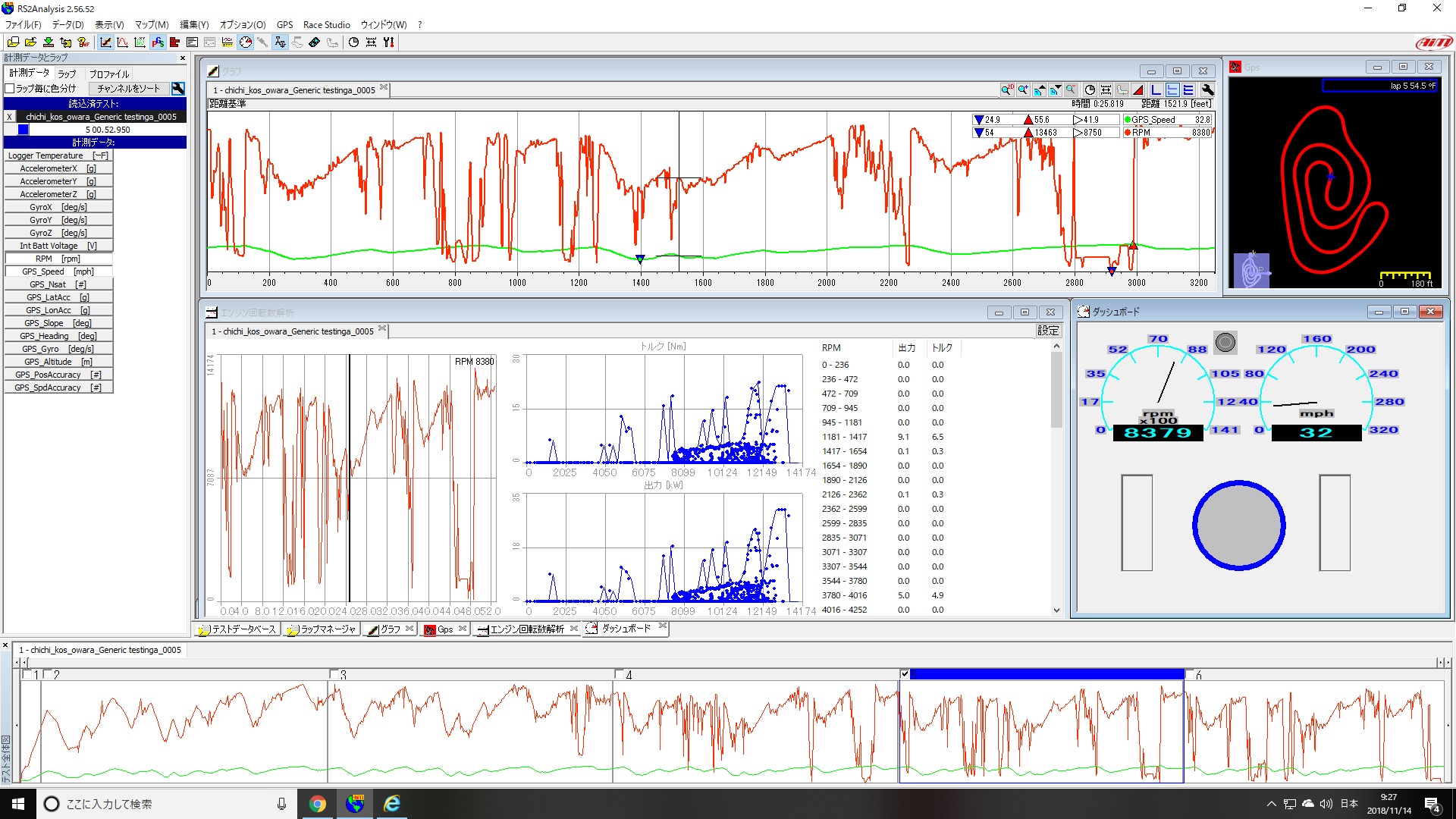Click the dashboard gauge toolbar icon
The width and height of the screenshot is (1456, 819).
click(x=245, y=42)
